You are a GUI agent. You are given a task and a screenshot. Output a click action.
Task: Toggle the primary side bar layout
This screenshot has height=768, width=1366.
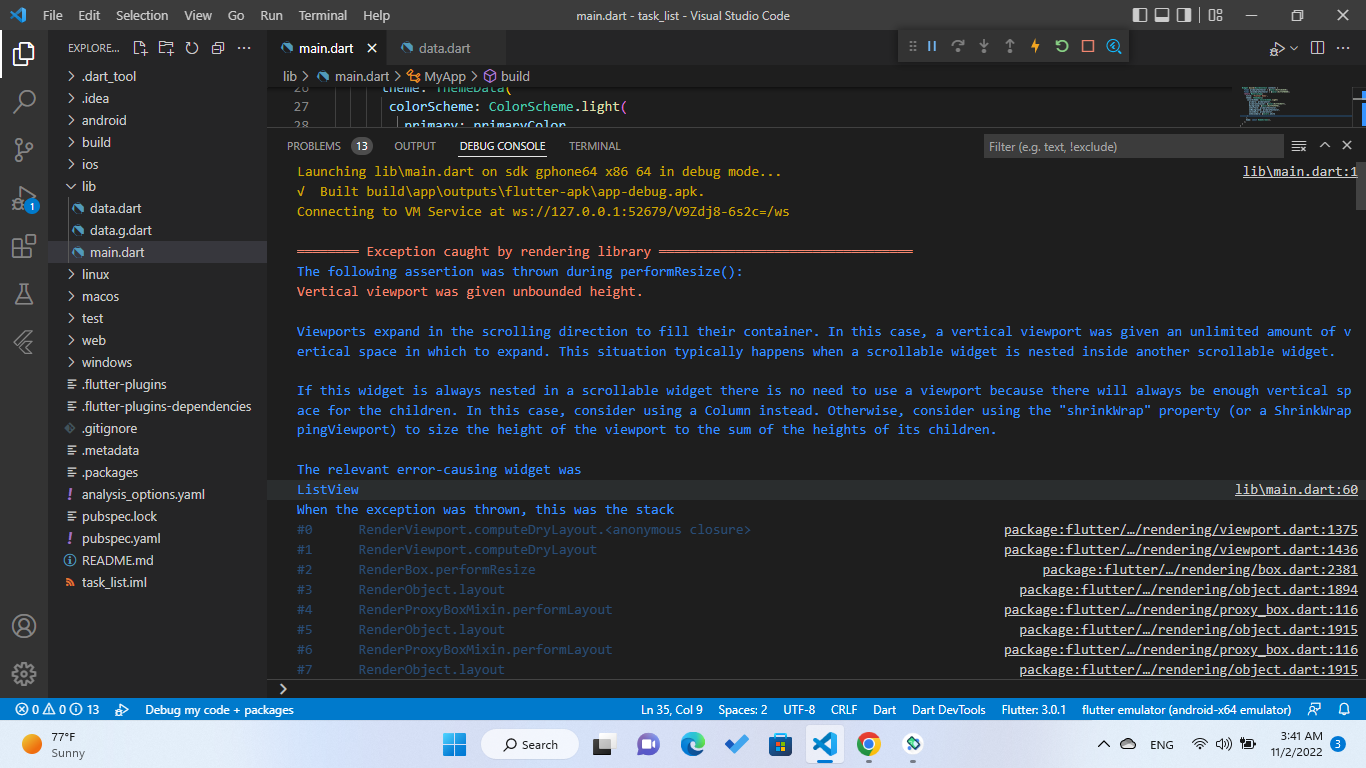click(1141, 15)
